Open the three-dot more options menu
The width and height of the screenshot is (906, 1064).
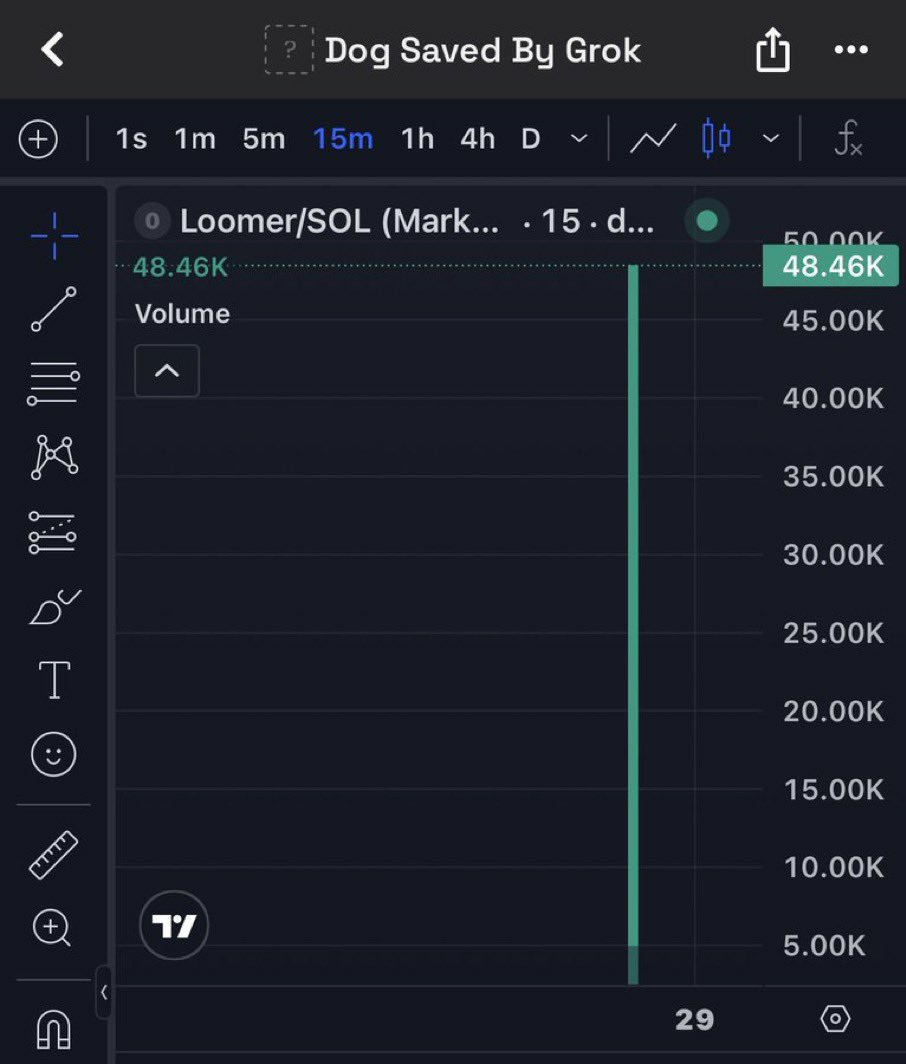[x=851, y=50]
